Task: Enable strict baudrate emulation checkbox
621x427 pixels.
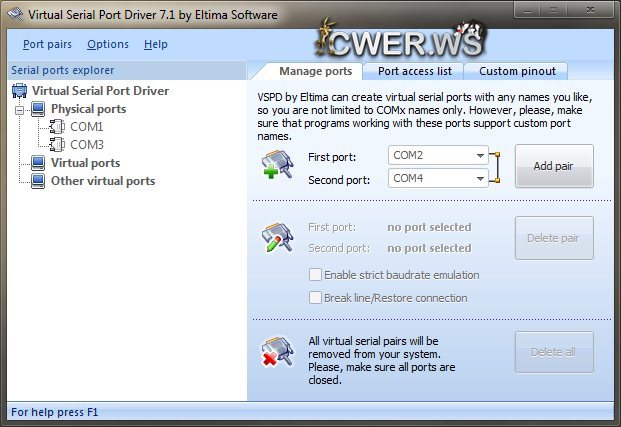Action: tap(316, 275)
